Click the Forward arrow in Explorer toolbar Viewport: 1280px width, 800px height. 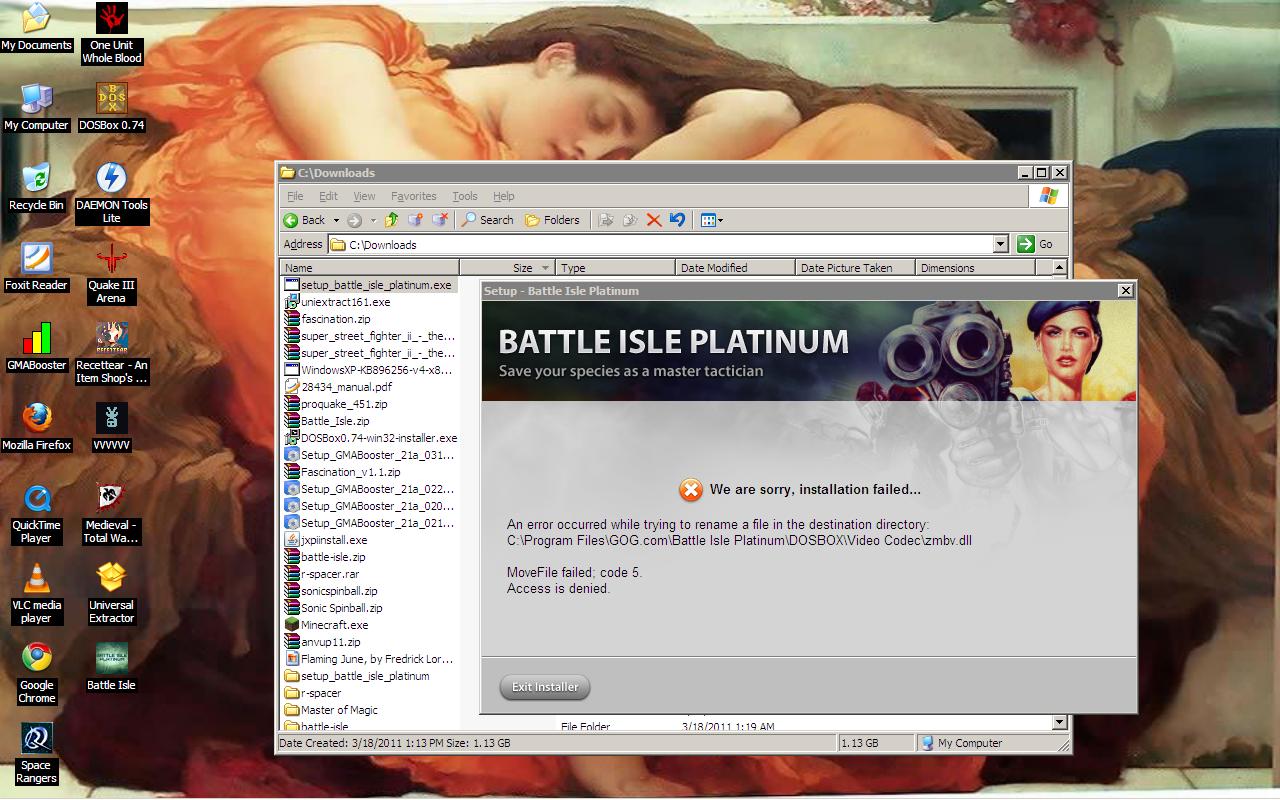(354, 220)
